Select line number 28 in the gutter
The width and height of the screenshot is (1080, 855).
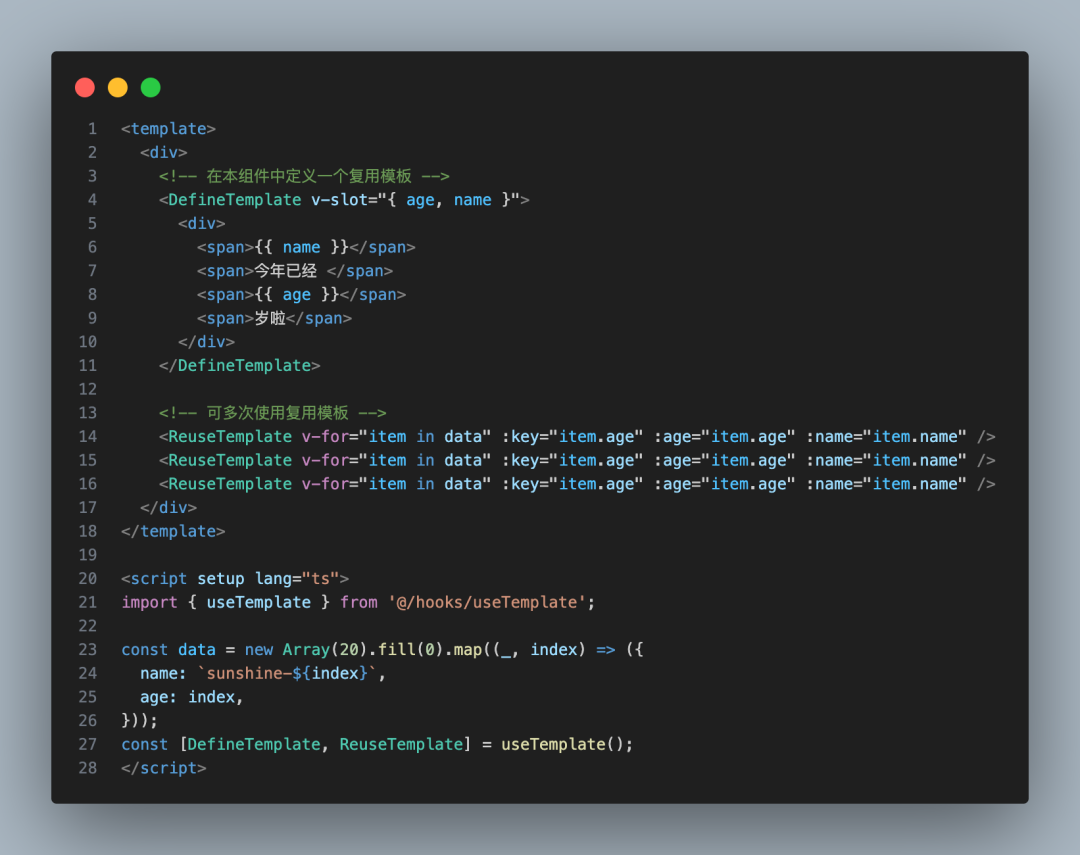click(x=88, y=768)
